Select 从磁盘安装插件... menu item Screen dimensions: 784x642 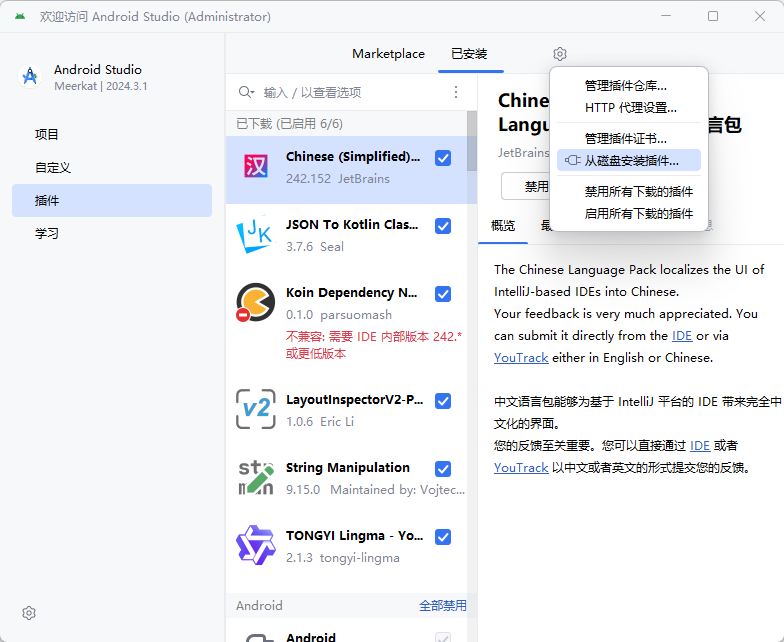pyautogui.click(x=628, y=160)
